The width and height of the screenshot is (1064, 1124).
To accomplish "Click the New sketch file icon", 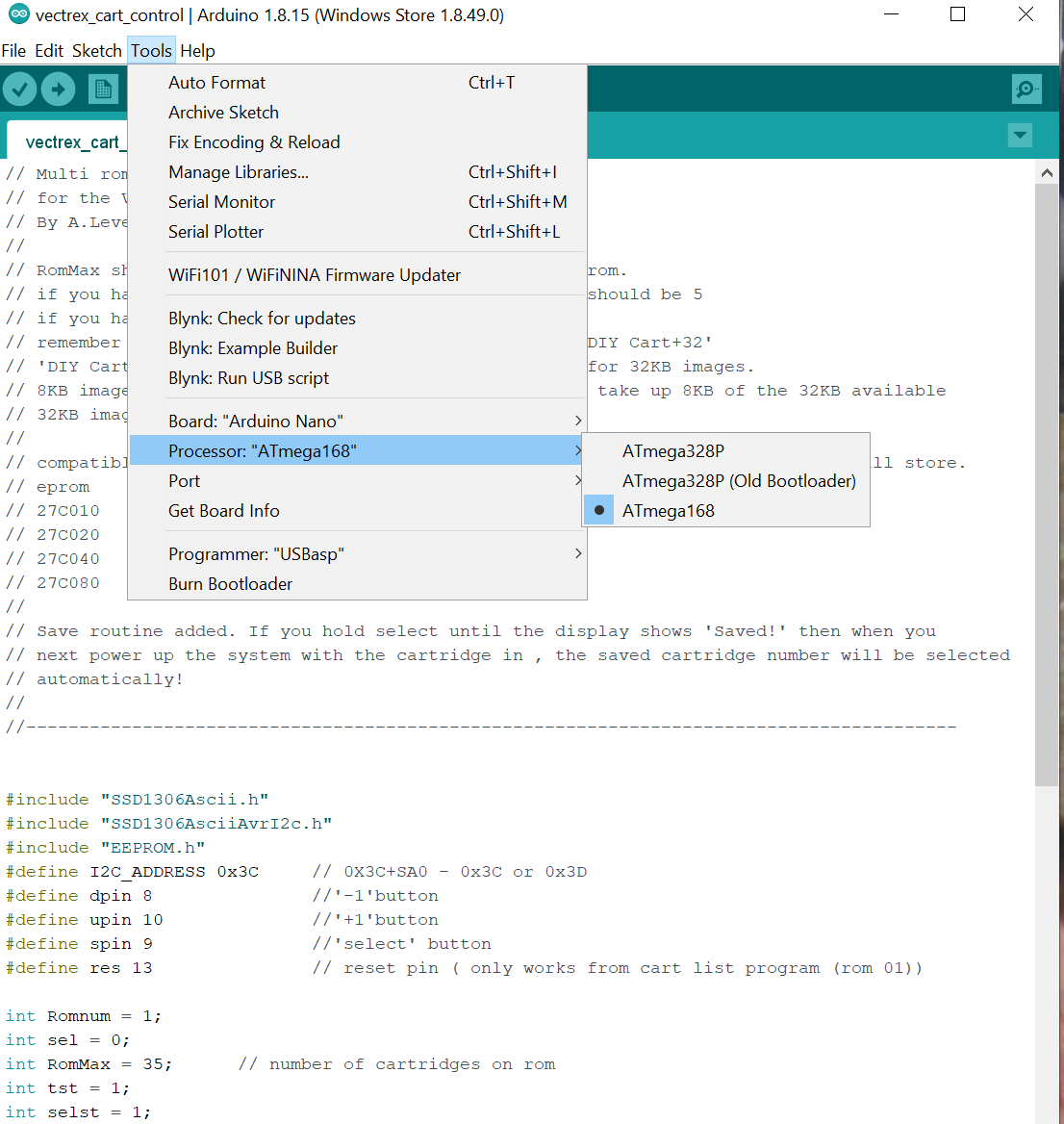I will pos(103,89).
